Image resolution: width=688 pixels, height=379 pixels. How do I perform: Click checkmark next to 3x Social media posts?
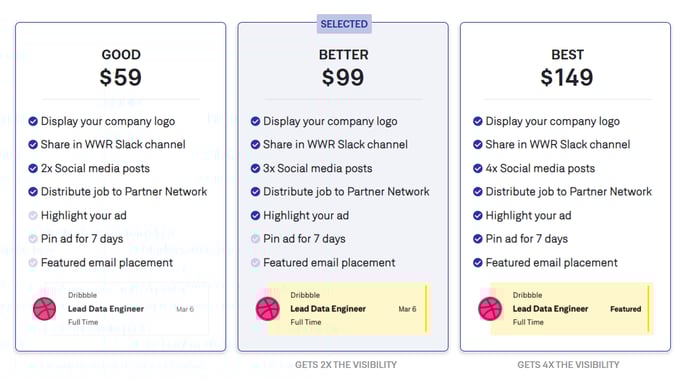tap(255, 168)
